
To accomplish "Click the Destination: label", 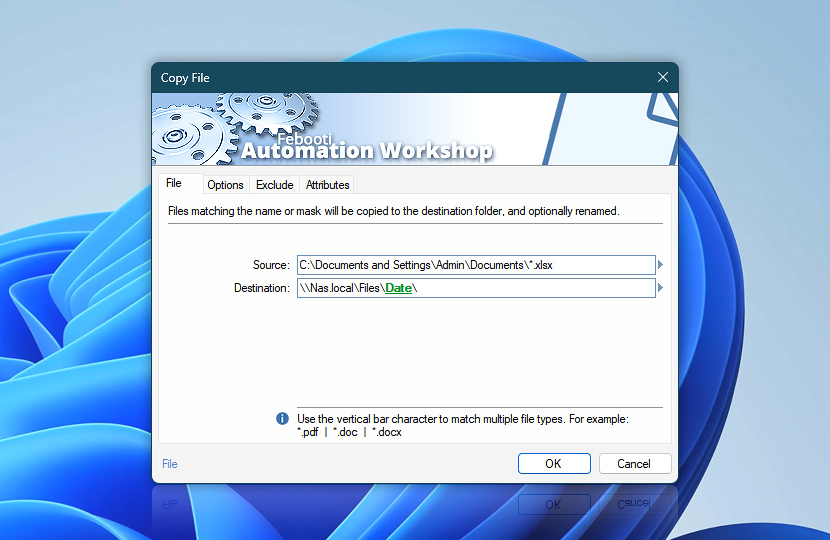I will (x=262, y=288).
